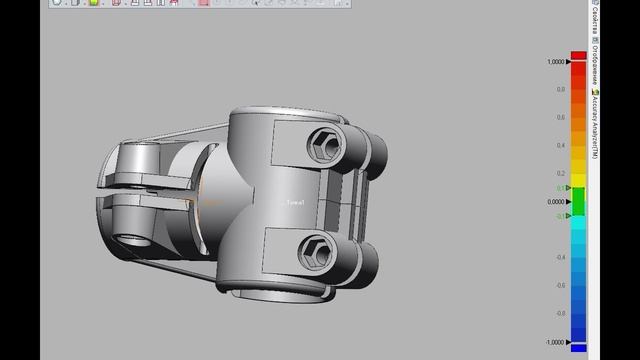Click the 0.4 scale label
The image size is (640, 360).
pyautogui.click(x=561, y=145)
